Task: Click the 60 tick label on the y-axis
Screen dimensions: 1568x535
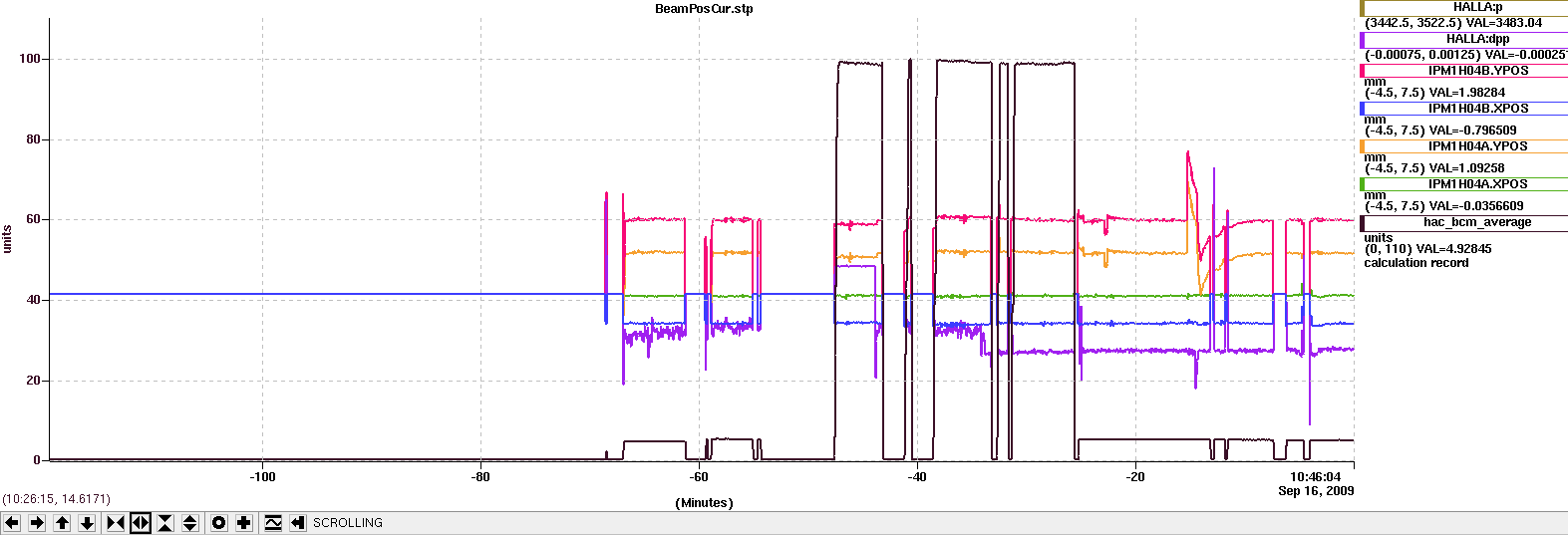Action: pyautogui.click(x=34, y=219)
